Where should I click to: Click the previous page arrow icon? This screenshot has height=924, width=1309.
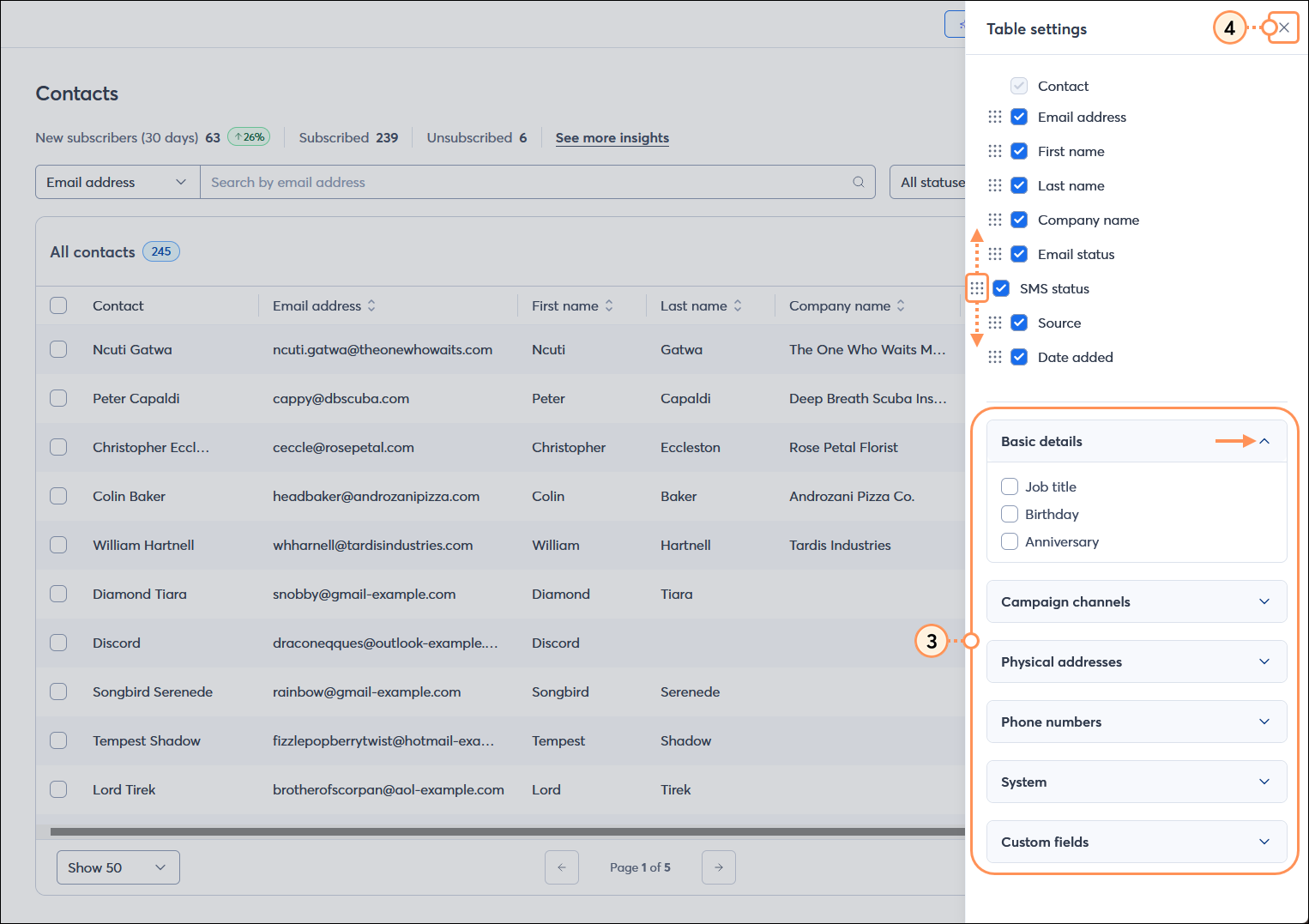562,867
